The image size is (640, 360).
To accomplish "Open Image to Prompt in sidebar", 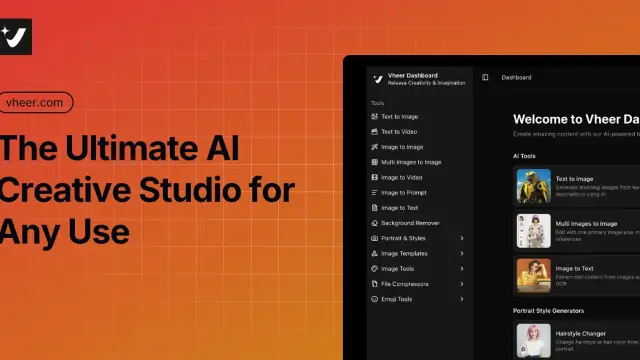I will coord(404,193).
